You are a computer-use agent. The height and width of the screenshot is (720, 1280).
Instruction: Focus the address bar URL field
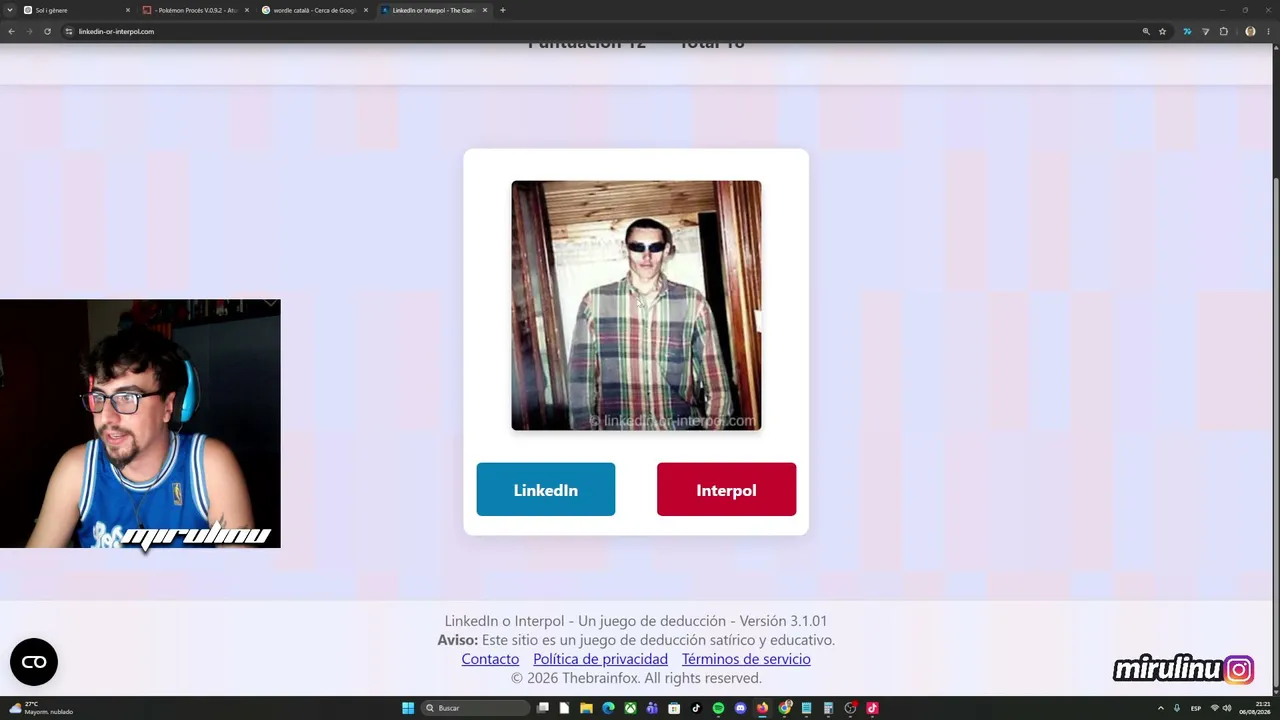[x=600, y=31]
